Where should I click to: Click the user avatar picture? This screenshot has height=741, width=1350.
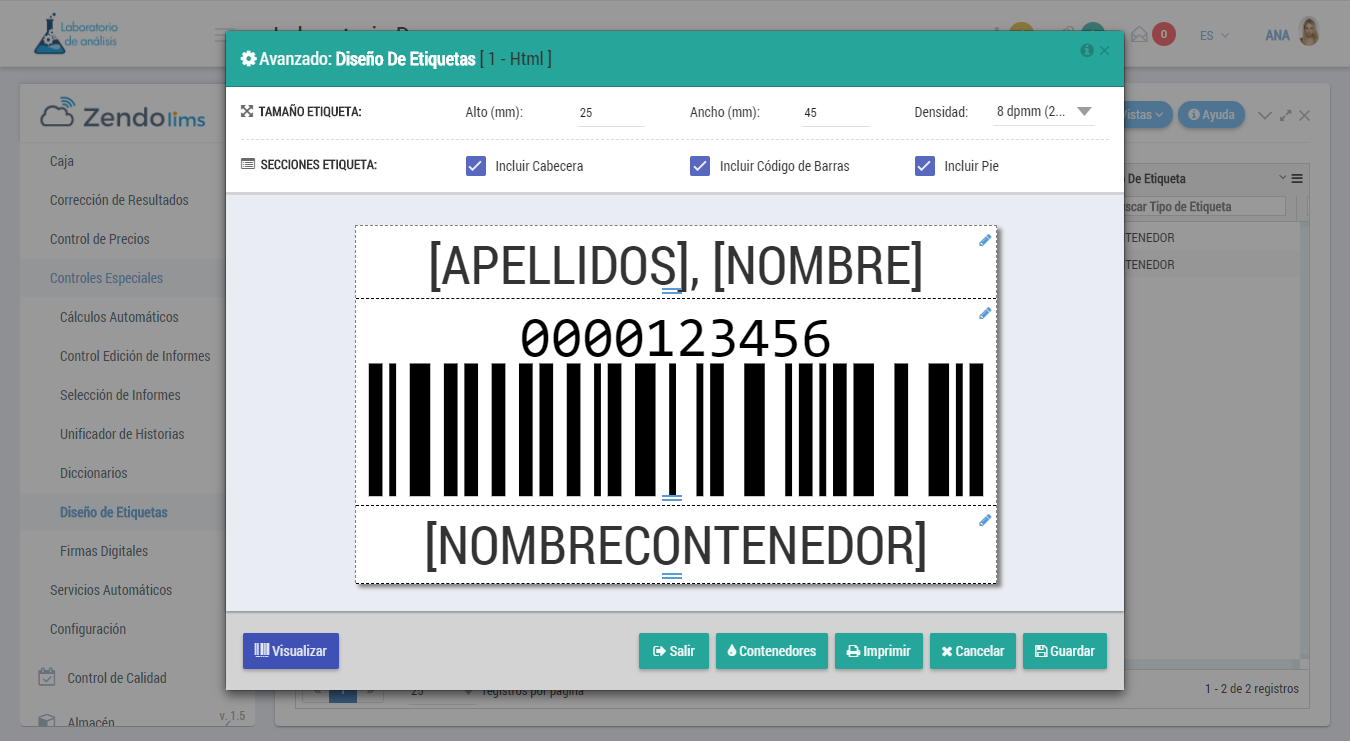pyautogui.click(x=1308, y=33)
